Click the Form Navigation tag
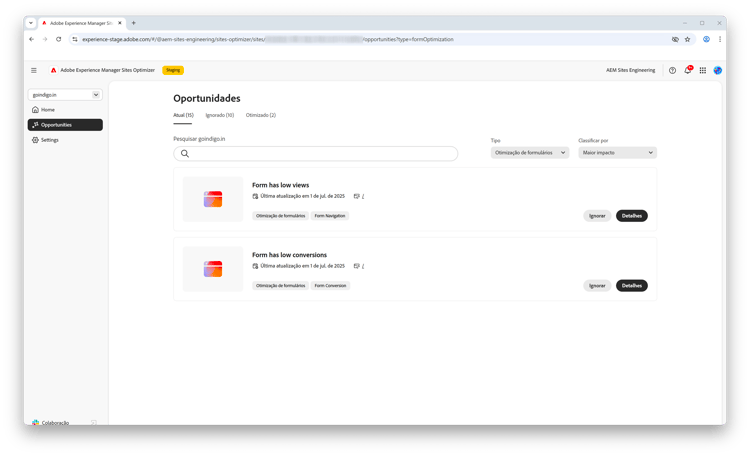Image resolution: width=750 pixels, height=456 pixels. [330, 216]
